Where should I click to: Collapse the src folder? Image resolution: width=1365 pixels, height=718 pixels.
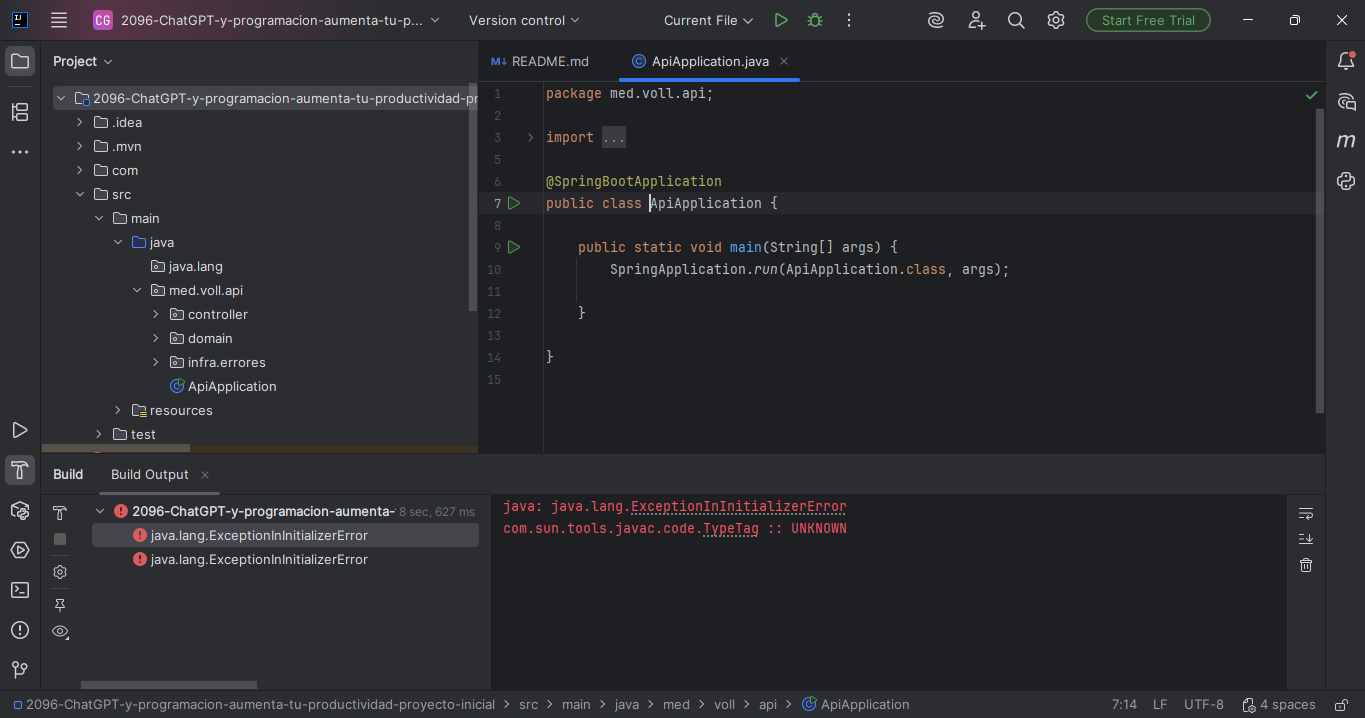click(x=80, y=194)
